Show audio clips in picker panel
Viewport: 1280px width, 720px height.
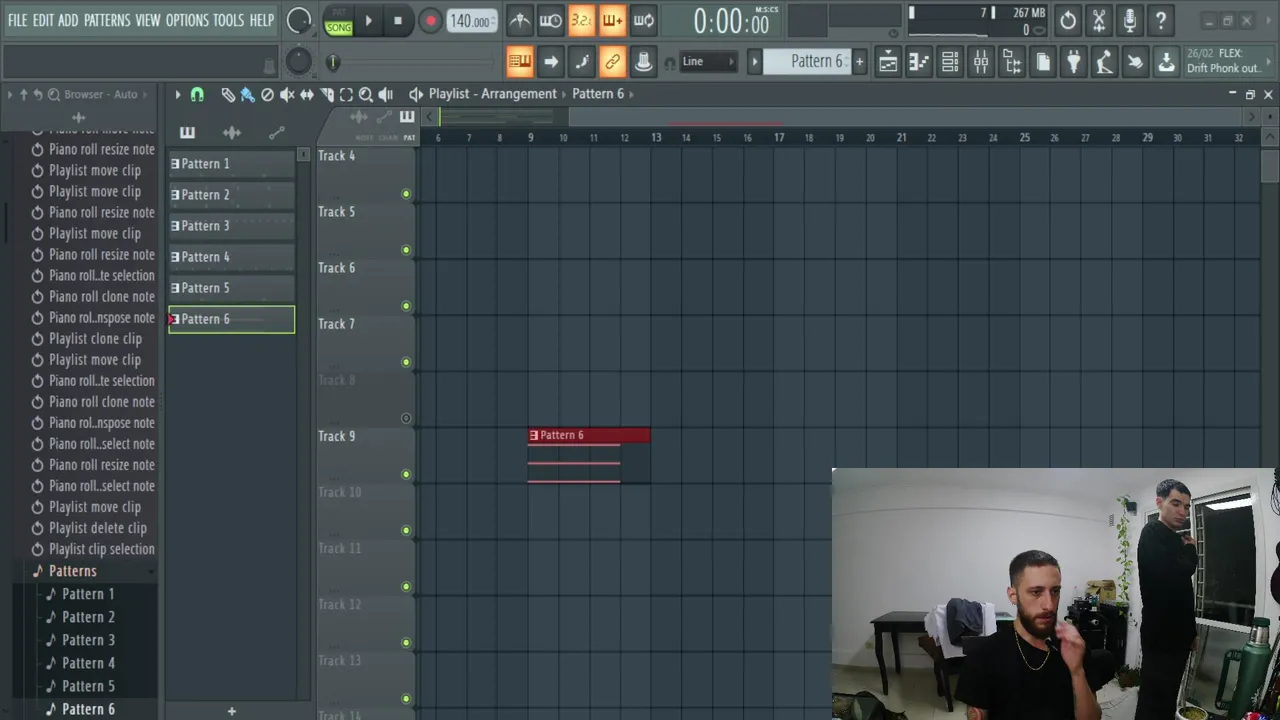coord(232,132)
